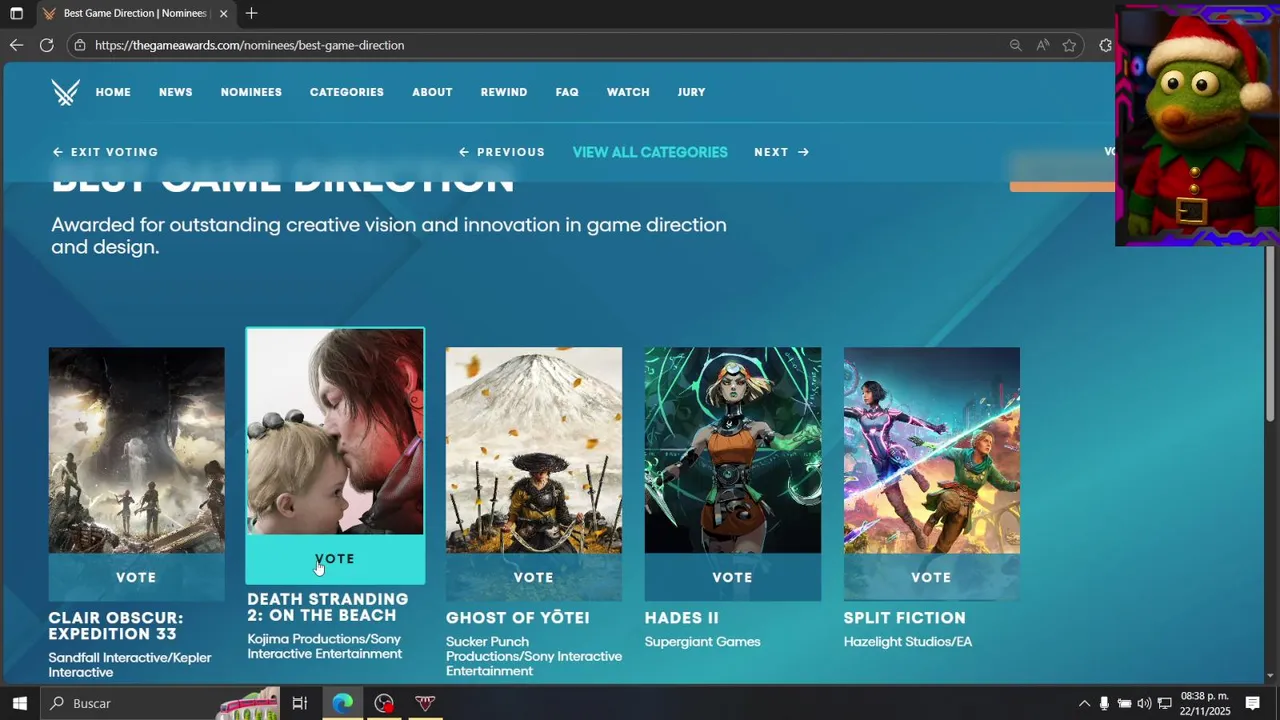The height and width of the screenshot is (720, 1280).
Task: Click the 'SPLIT FICTION' title text
Action: [905, 618]
